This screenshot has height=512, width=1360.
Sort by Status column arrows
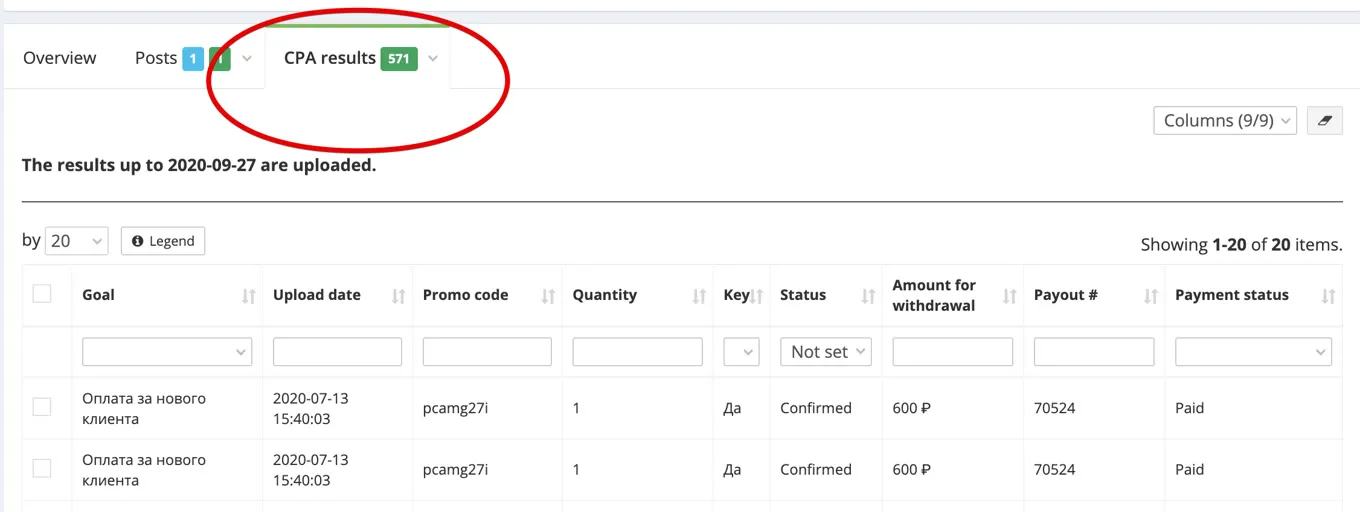pos(867,296)
